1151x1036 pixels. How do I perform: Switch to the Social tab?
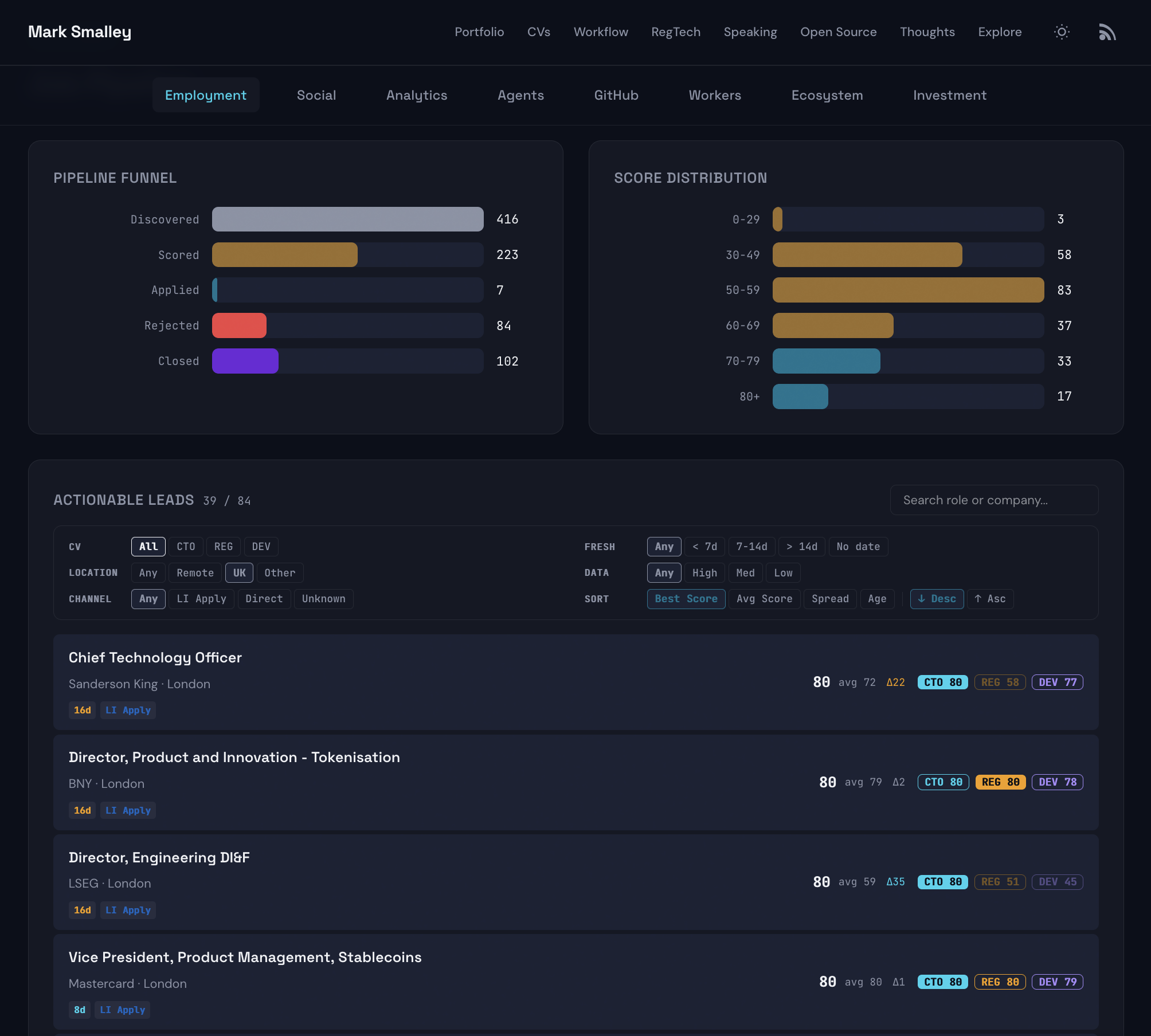pos(316,95)
